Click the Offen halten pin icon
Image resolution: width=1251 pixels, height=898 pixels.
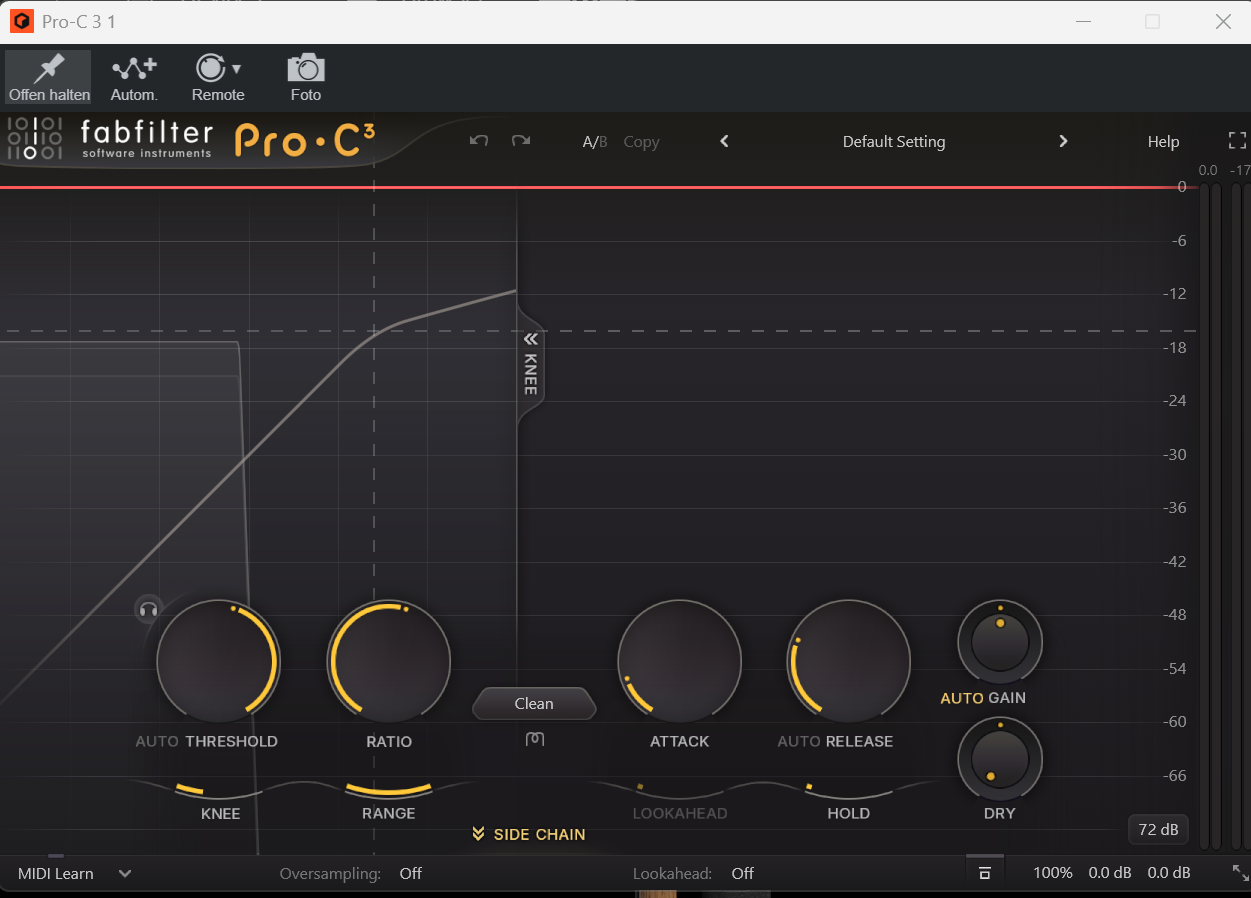(49, 68)
